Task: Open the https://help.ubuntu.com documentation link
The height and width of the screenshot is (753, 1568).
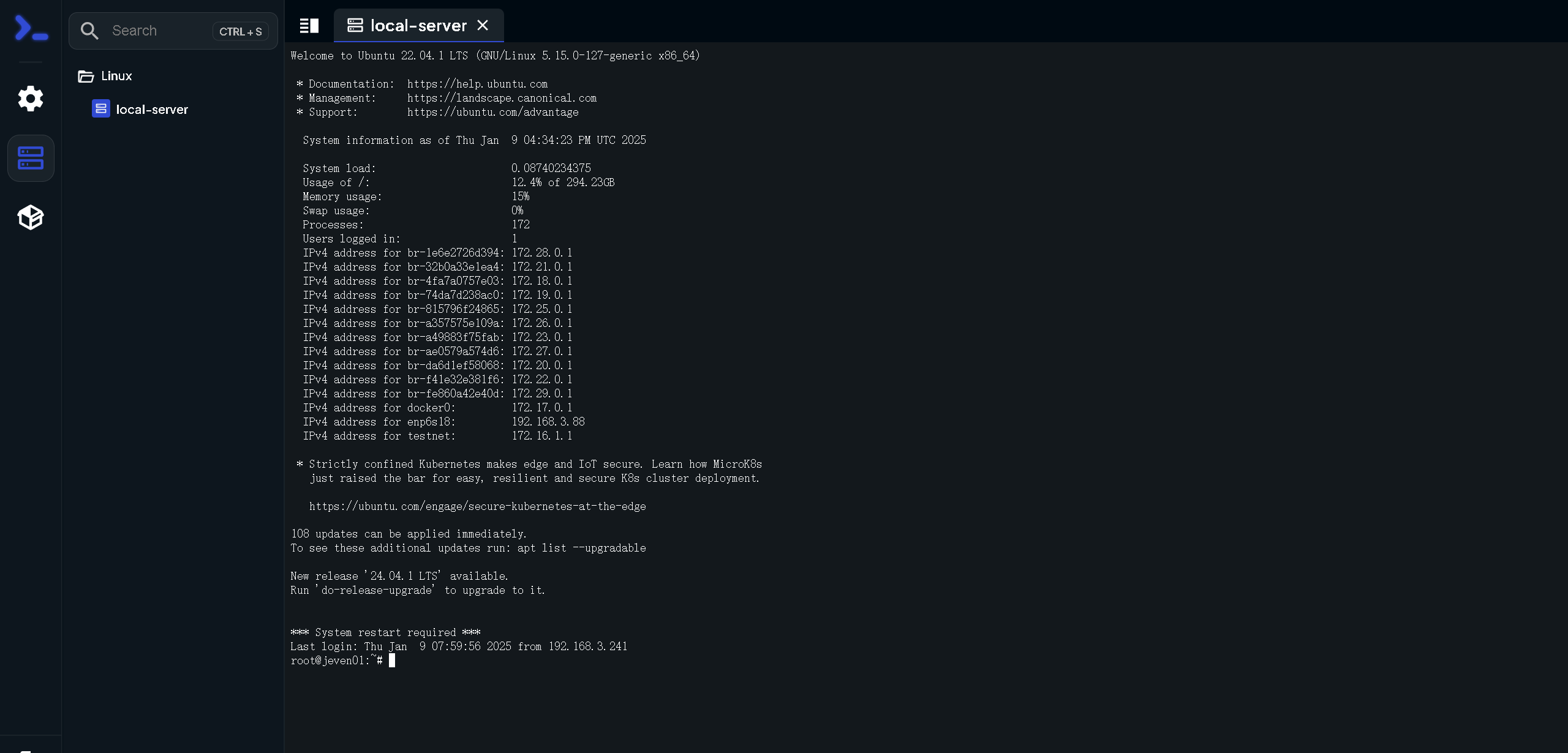Action: pyautogui.click(x=477, y=84)
